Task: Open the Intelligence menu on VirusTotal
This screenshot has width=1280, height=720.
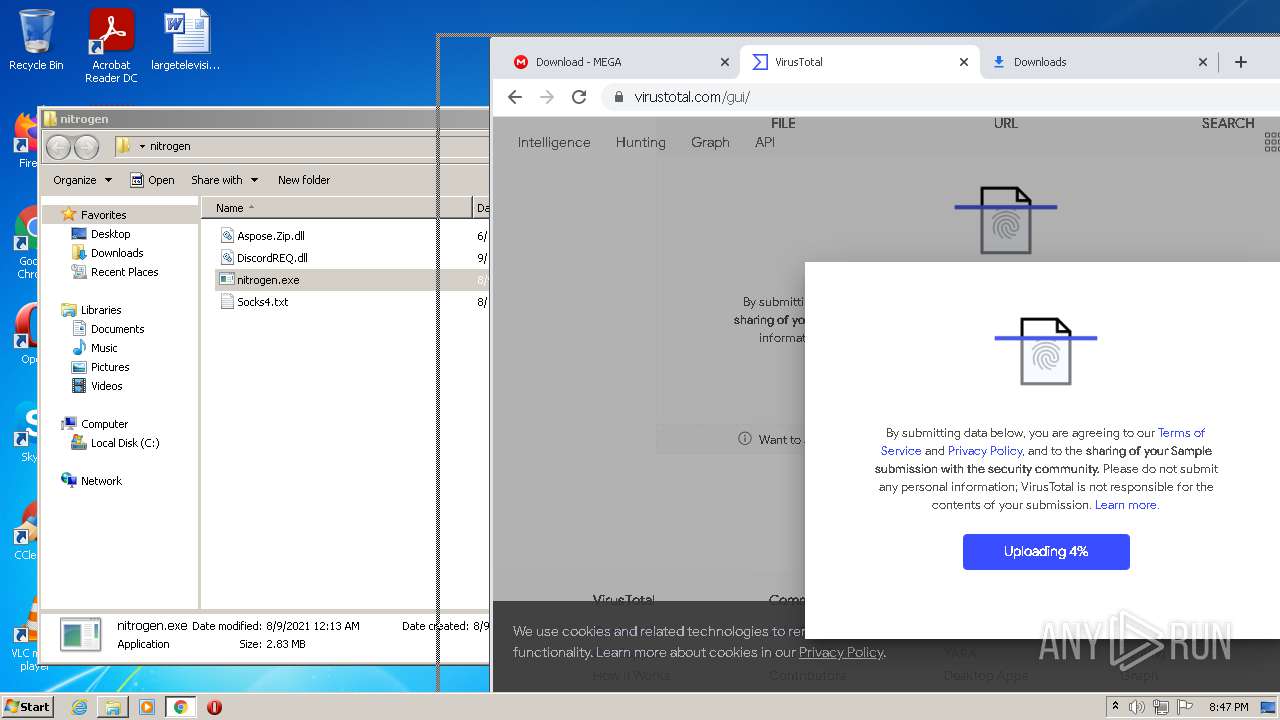Action: [x=554, y=142]
